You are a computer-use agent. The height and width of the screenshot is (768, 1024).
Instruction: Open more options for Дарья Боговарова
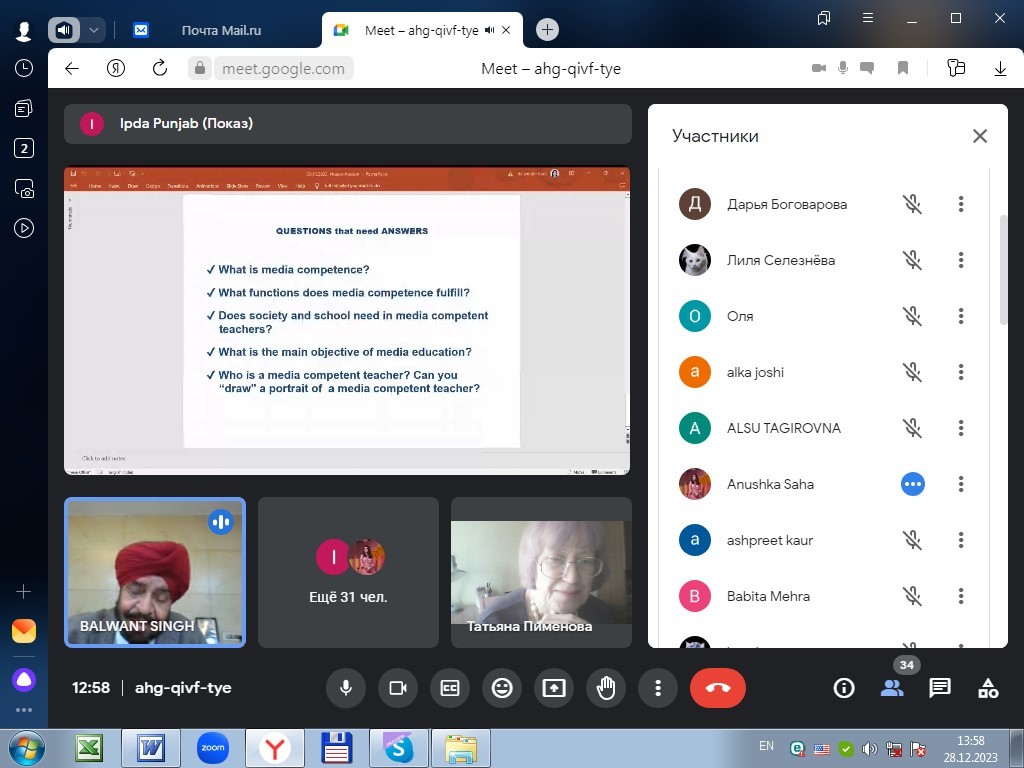click(x=961, y=204)
